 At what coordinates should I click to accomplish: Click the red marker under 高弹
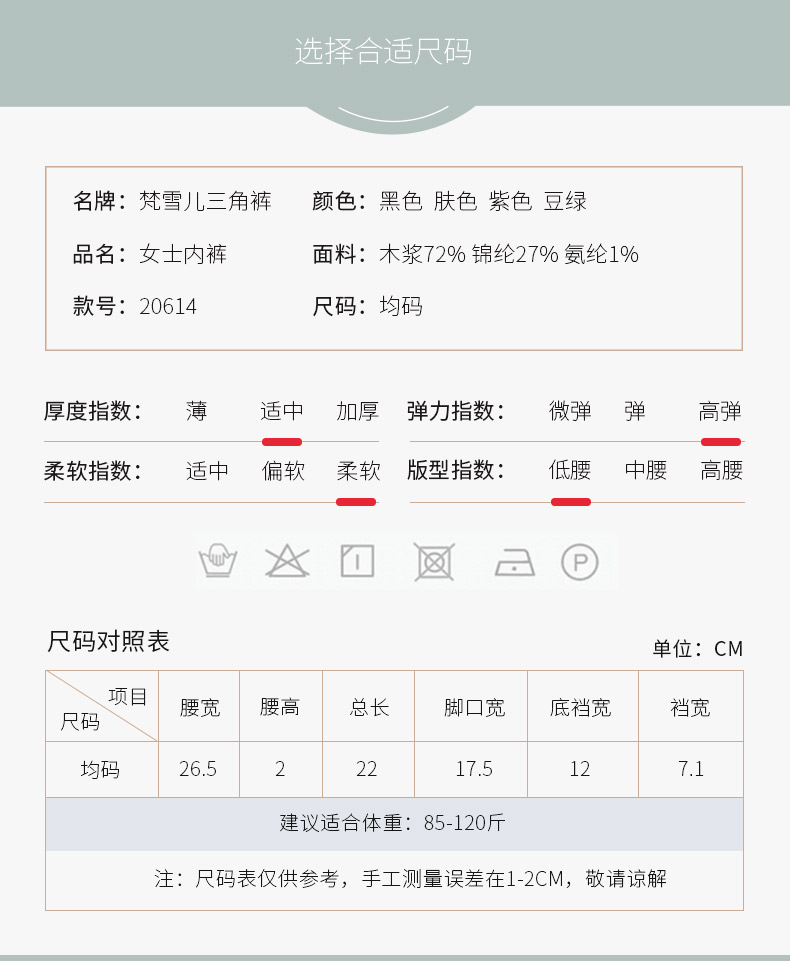tap(721, 442)
